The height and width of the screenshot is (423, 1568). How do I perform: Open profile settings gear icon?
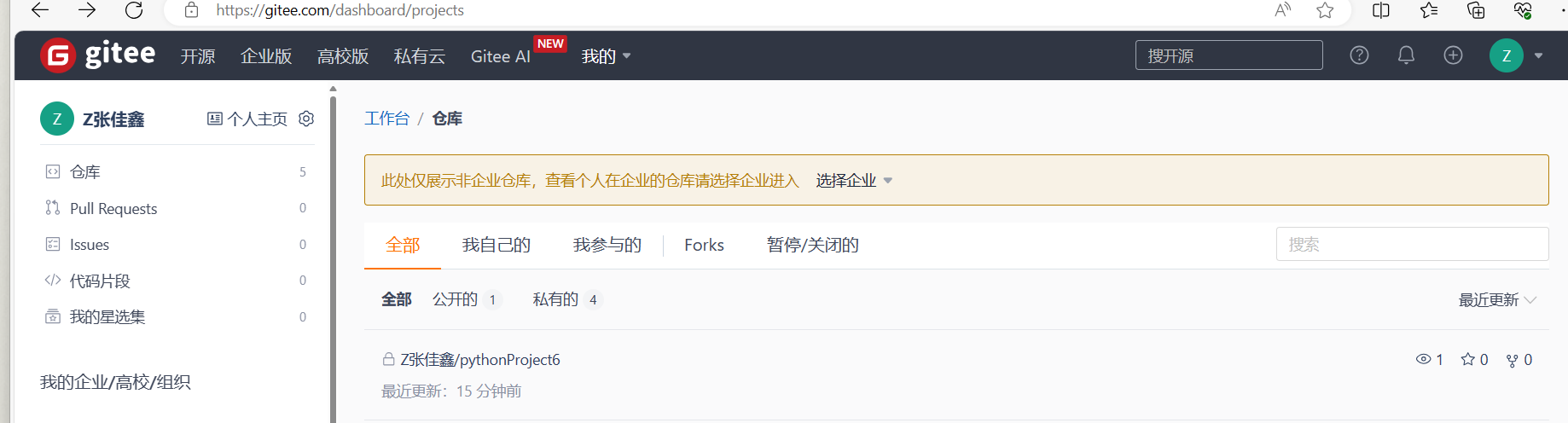[x=306, y=119]
